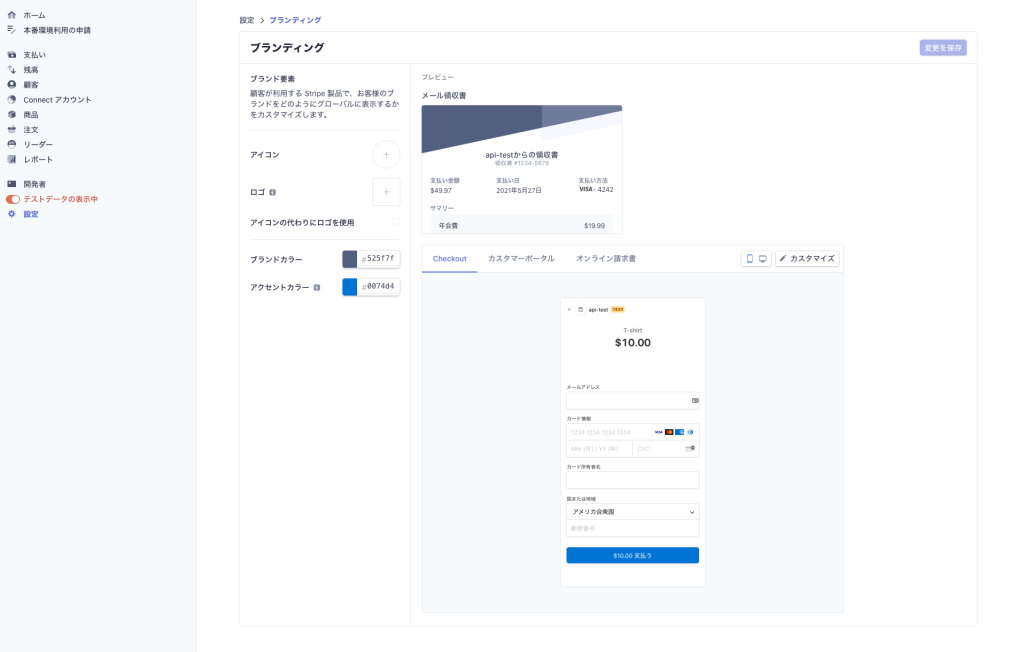1024x652 pixels.
Task: Click the info icon beside ロゴ
Action: pyautogui.click(x=273, y=192)
